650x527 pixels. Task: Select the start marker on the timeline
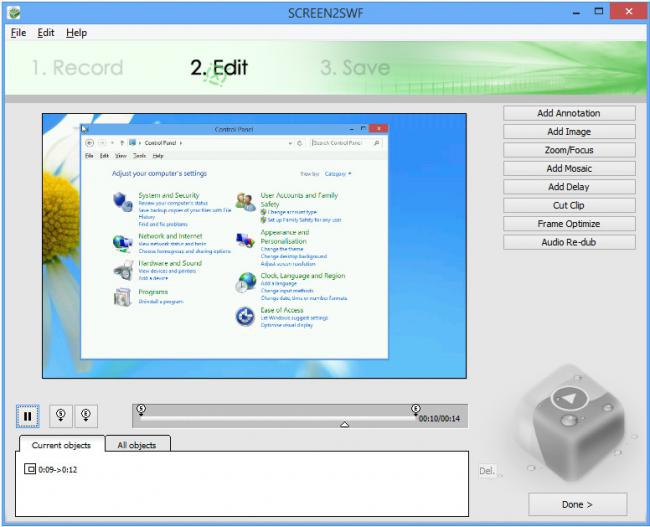click(141, 410)
